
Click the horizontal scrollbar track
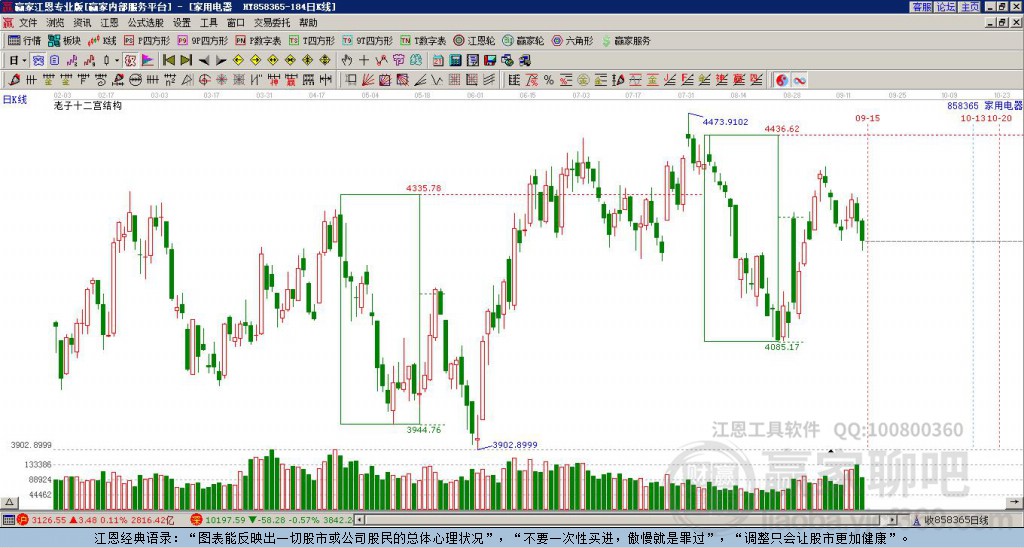[x=627, y=520]
